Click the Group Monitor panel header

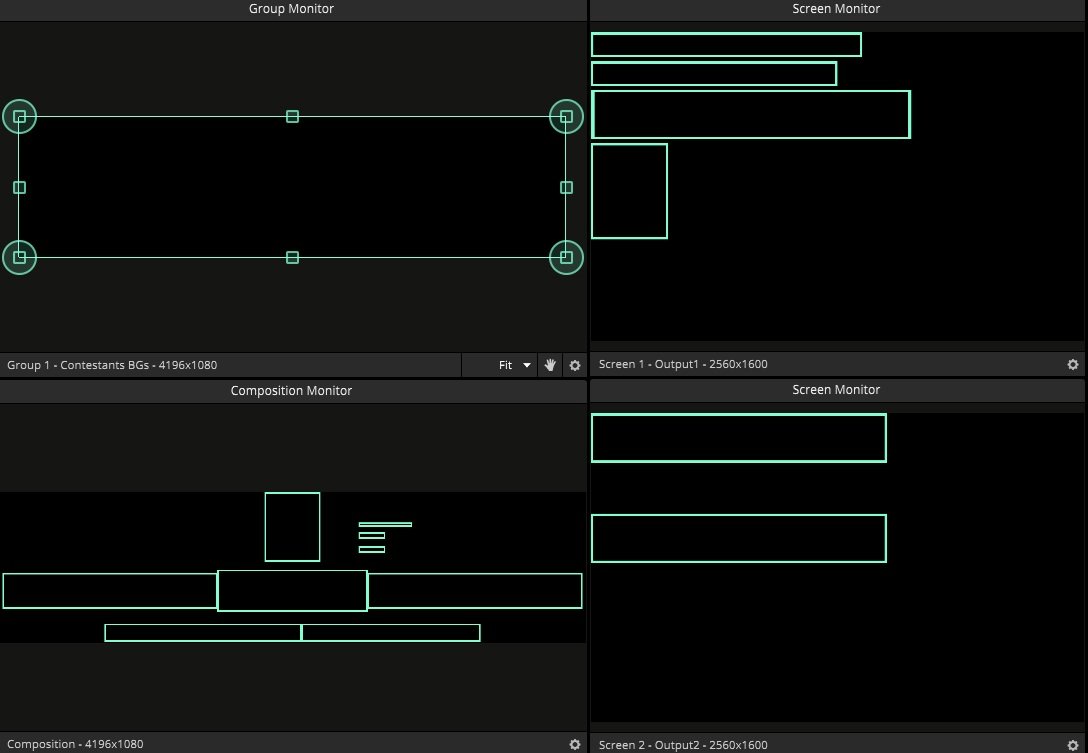point(291,9)
